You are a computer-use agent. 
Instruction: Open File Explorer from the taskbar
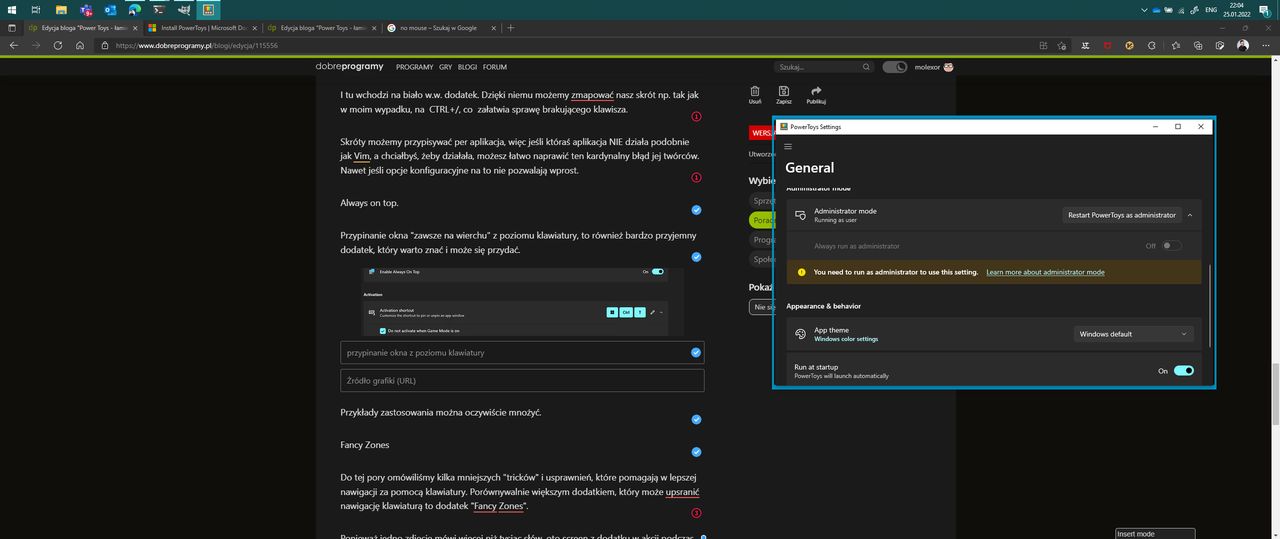pos(61,10)
